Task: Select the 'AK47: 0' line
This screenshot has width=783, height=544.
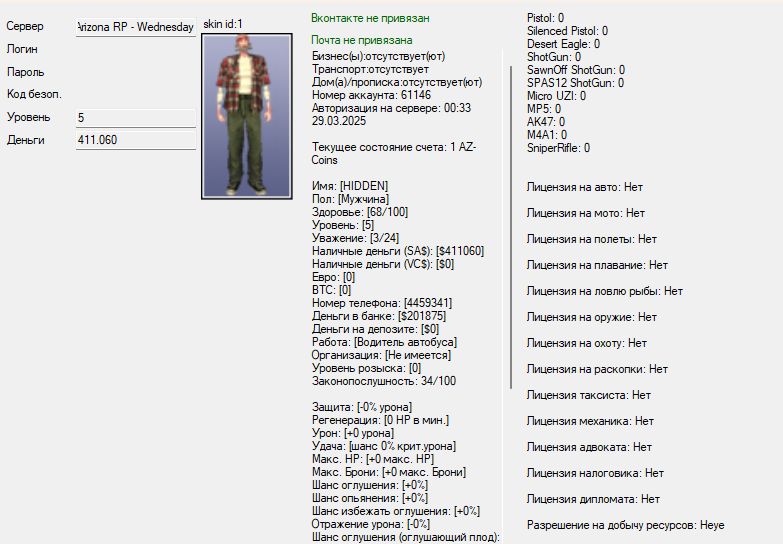Action: (546, 122)
